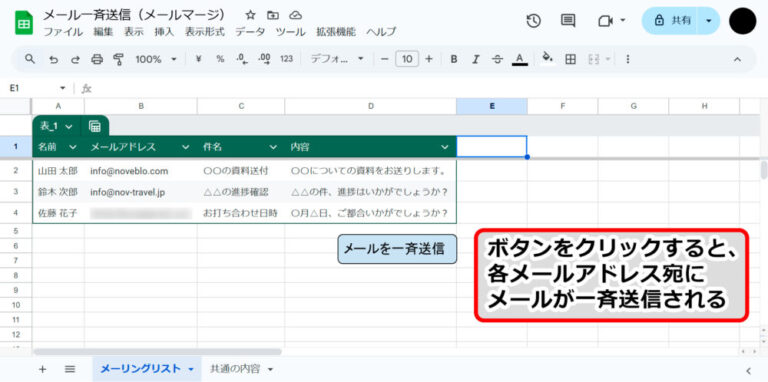Click the undo arrow icon
The height and width of the screenshot is (382, 768).
[53, 59]
